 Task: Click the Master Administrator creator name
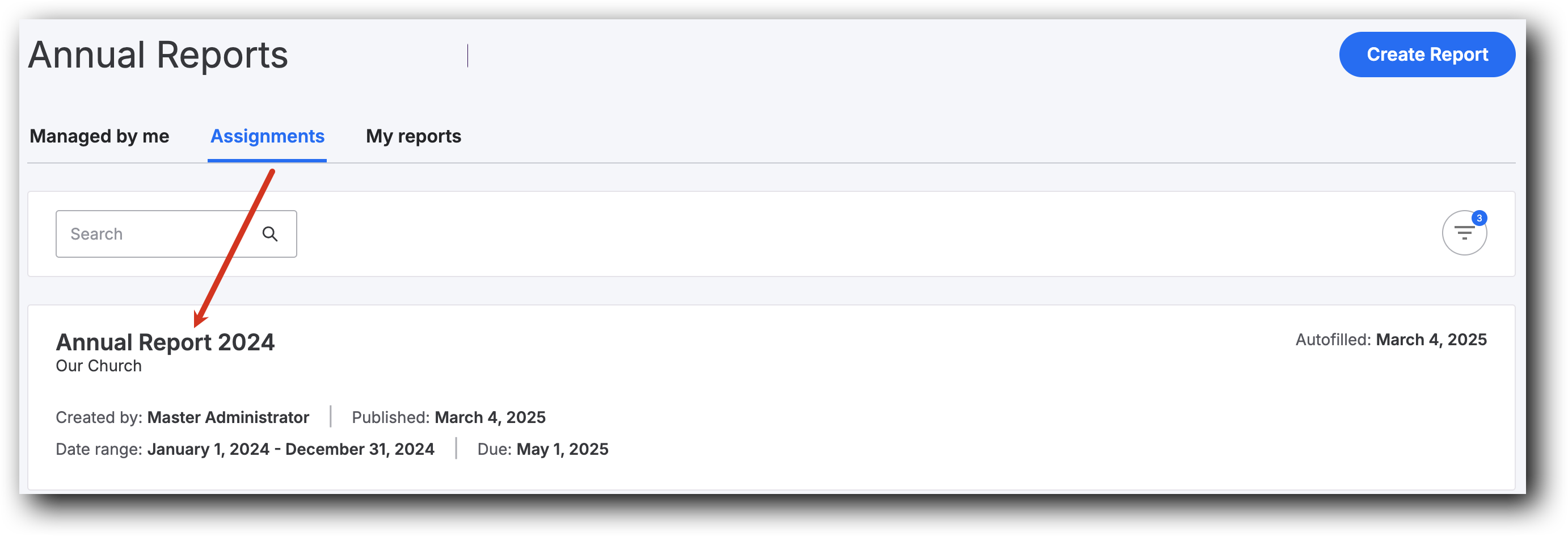point(228,417)
